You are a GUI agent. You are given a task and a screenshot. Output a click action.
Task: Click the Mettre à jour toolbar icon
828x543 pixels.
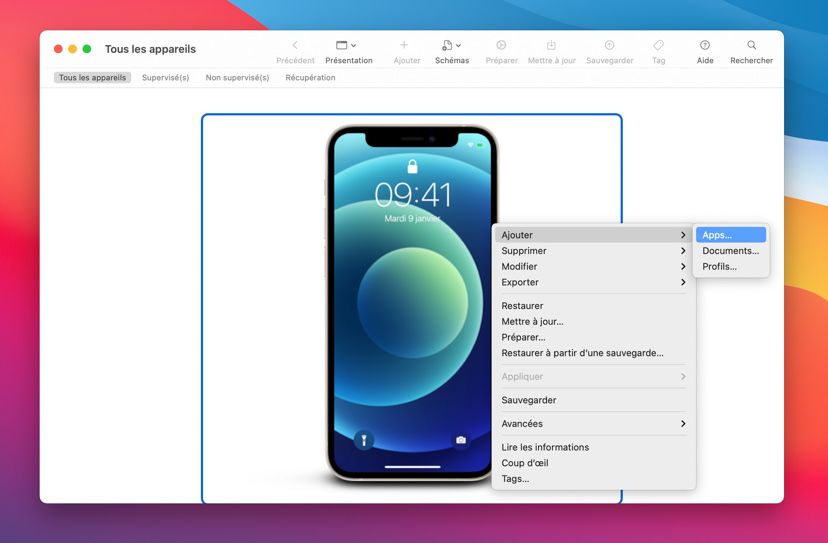pyautogui.click(x=551, y=45)
